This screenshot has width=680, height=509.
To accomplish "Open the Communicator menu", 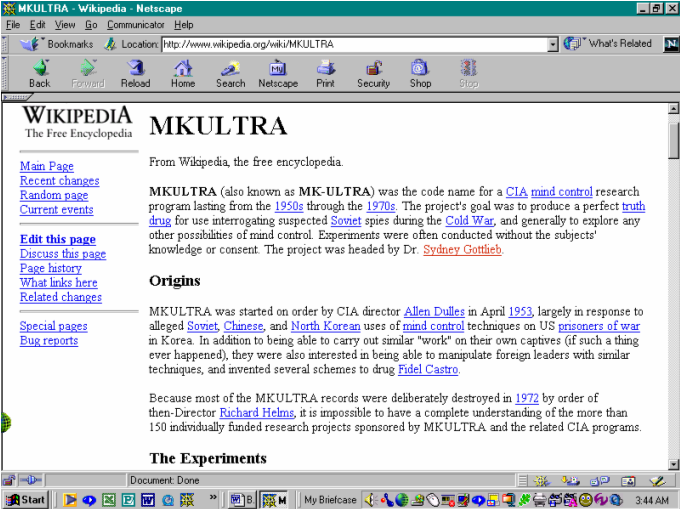I will click(136, 24).
